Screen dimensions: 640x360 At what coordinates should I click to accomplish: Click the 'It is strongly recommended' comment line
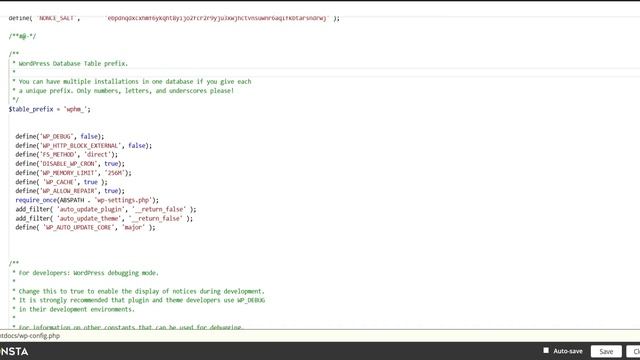(x=138, y=300)
